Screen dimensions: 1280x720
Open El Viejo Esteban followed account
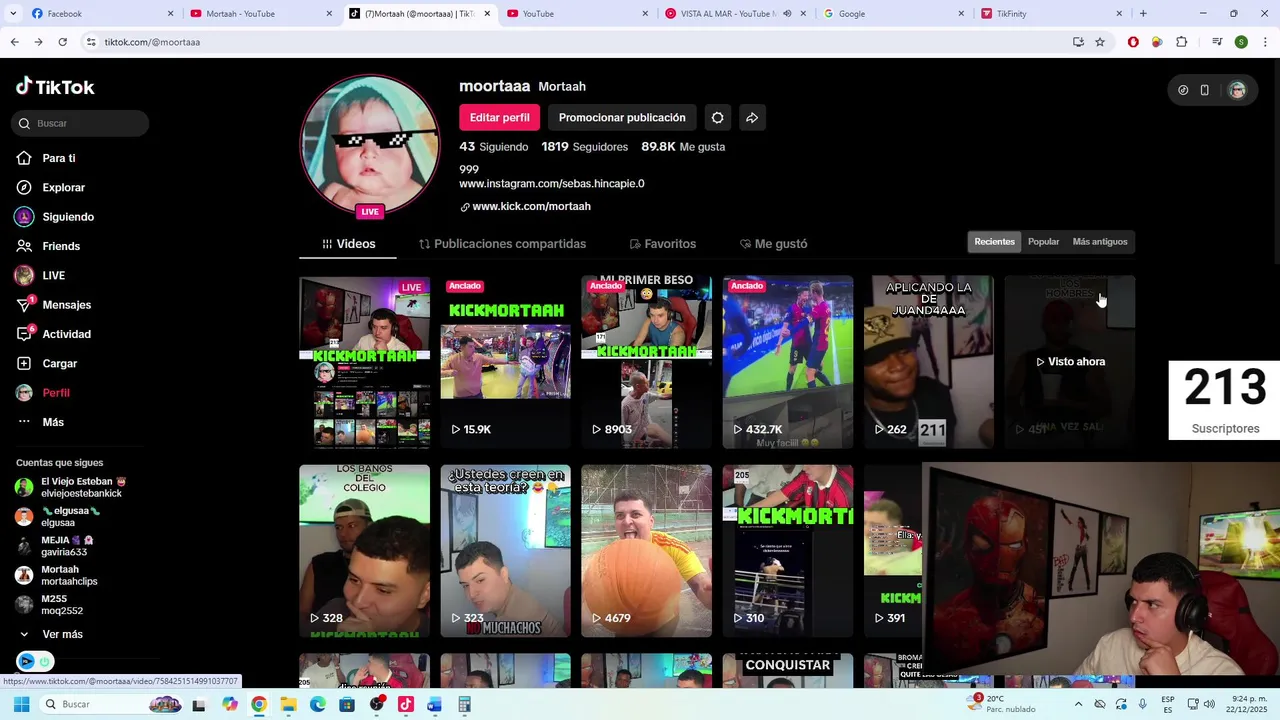point(70,487)
